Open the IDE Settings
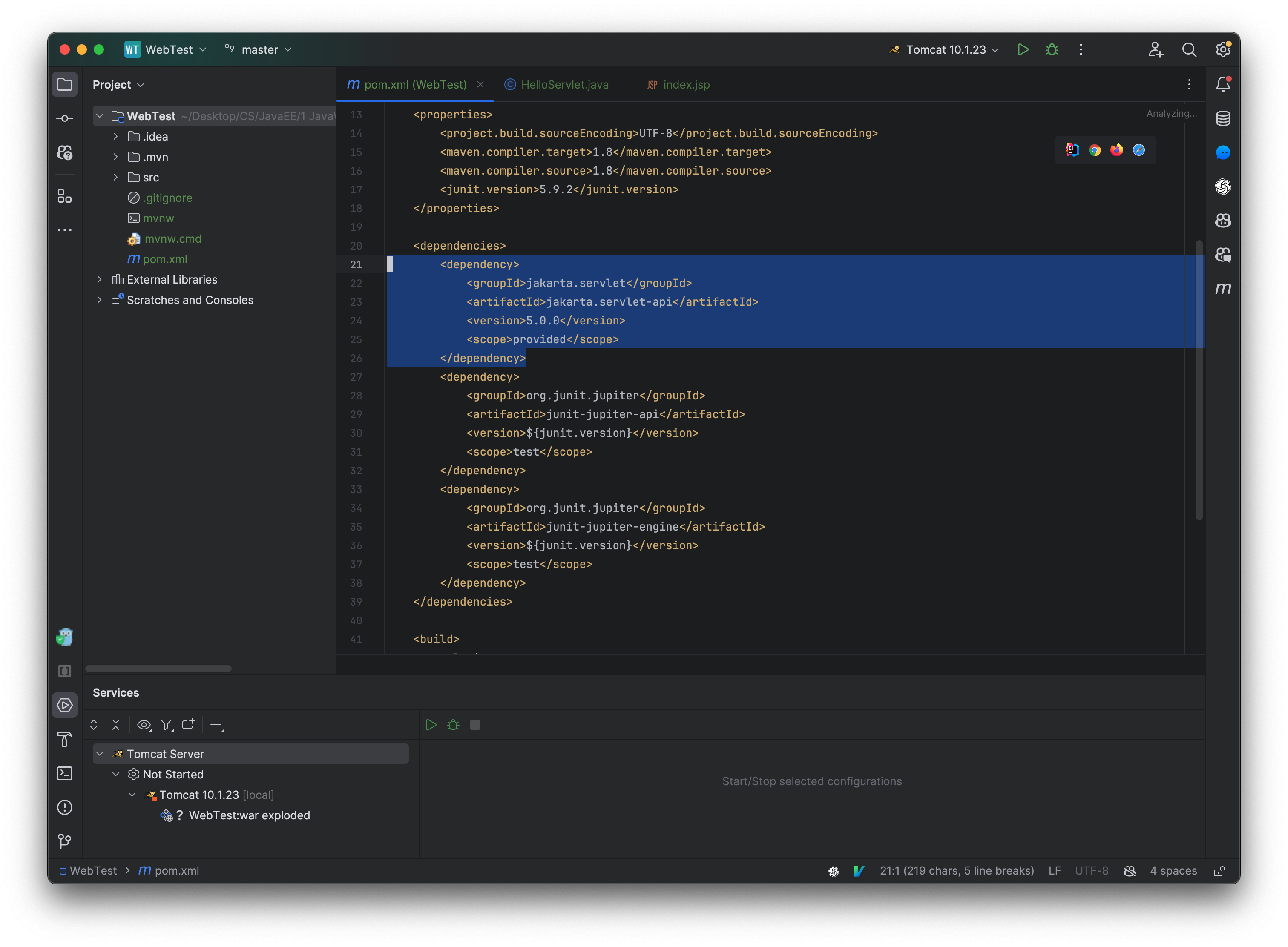The image size is (1288, 947). [1223, 50]
